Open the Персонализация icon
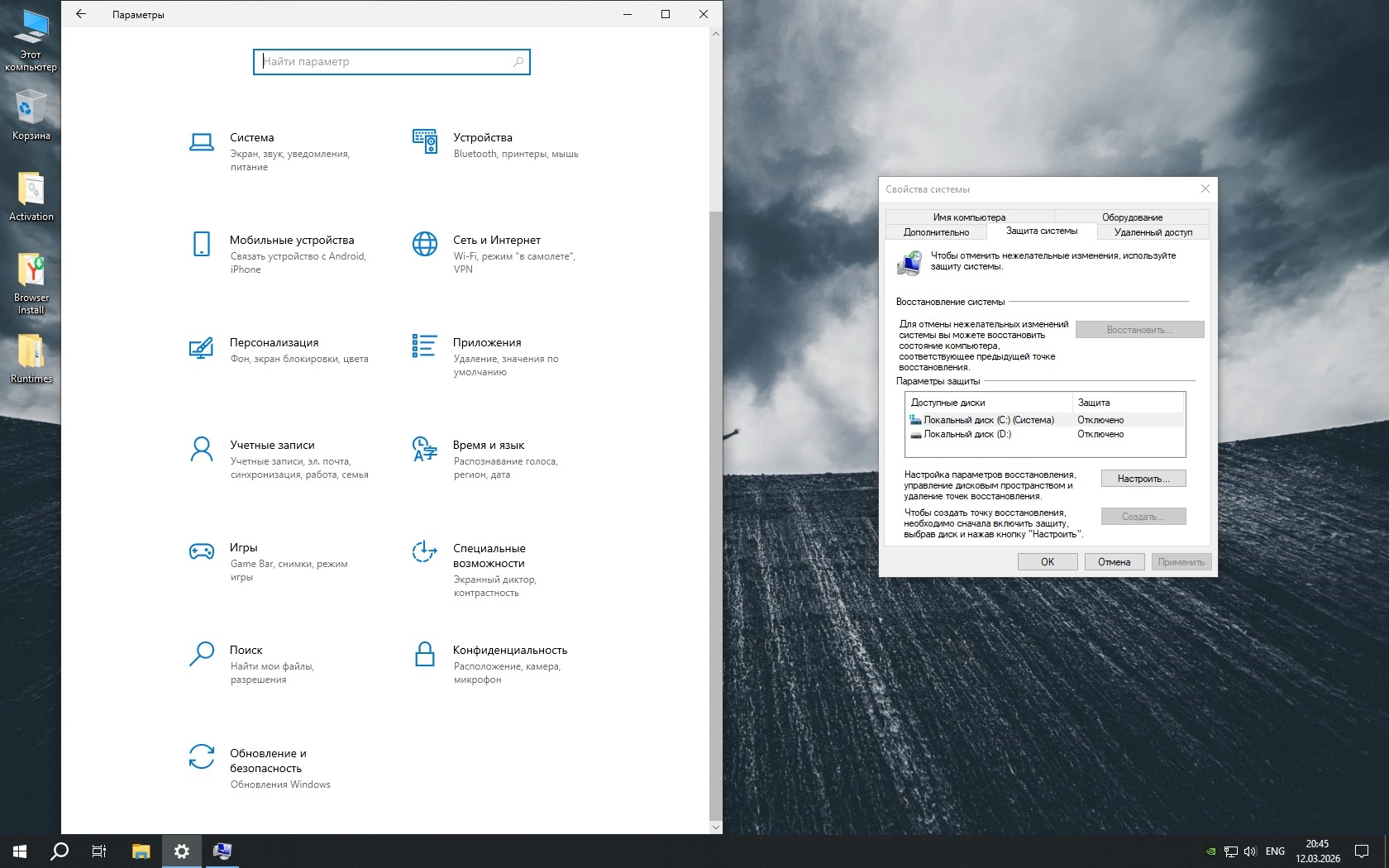1389x868 pixels. [x=202, y=347]
